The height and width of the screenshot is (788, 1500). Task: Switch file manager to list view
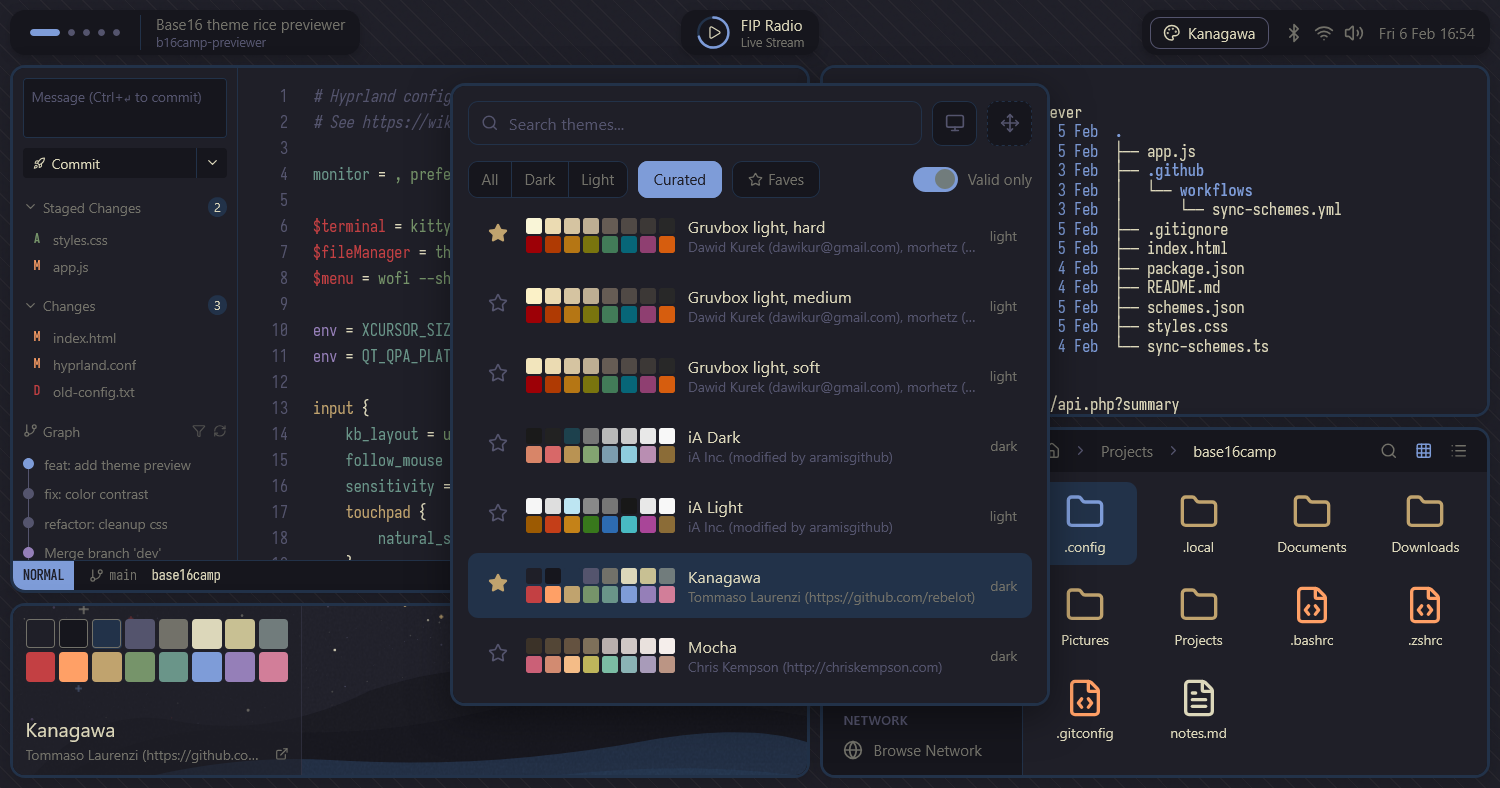pyautogui.click(x=1458, y=451)
